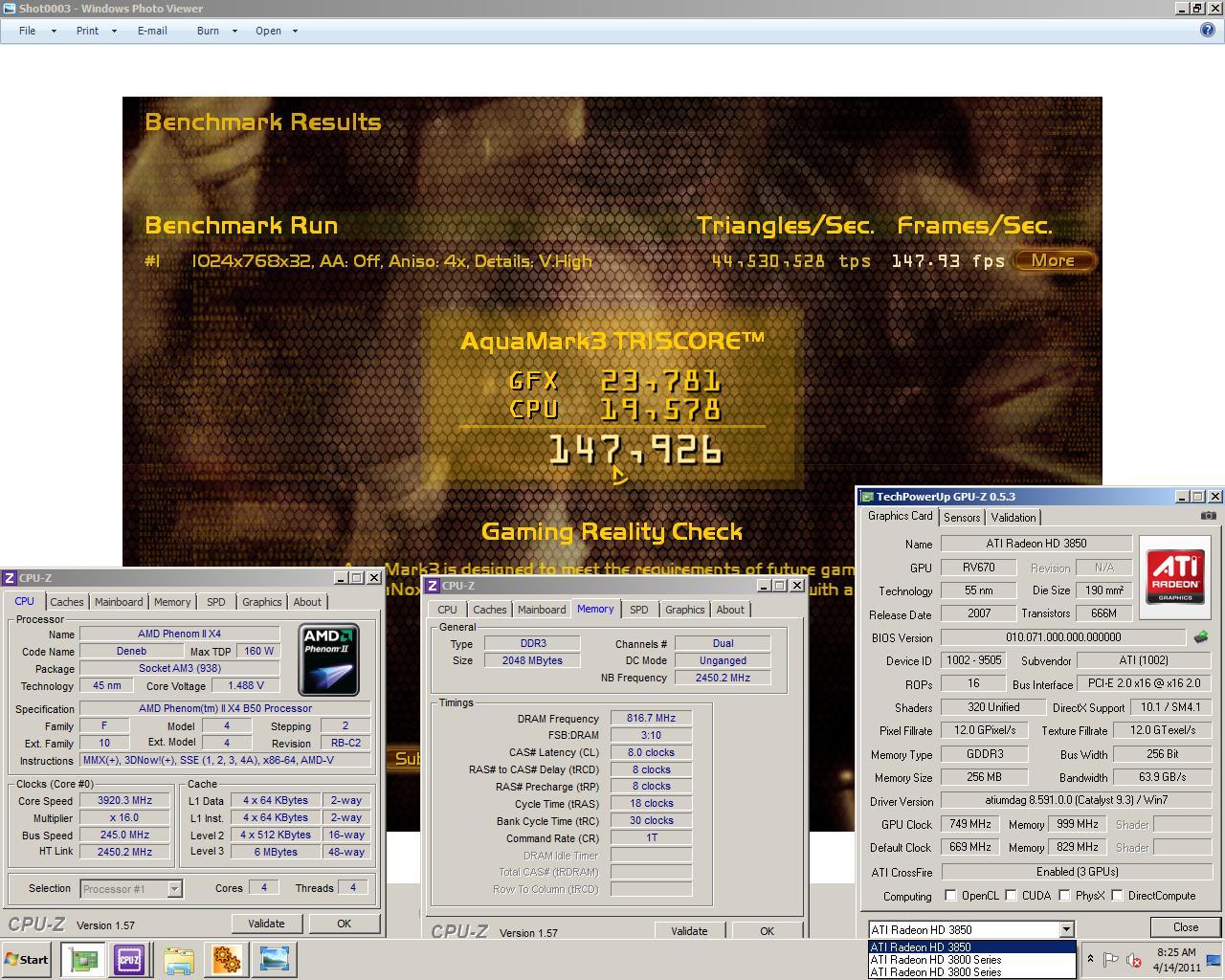The image size is (1225, 980).
Task: Click Validate in the Memory CPU-Z window
Action: pos(689,931)
